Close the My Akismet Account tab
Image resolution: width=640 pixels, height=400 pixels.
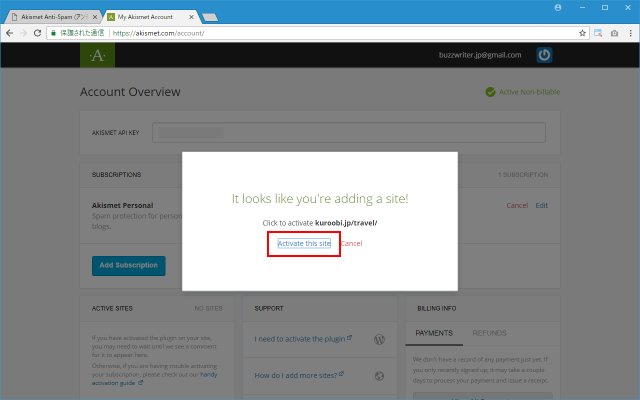click(x=191, y=17)
